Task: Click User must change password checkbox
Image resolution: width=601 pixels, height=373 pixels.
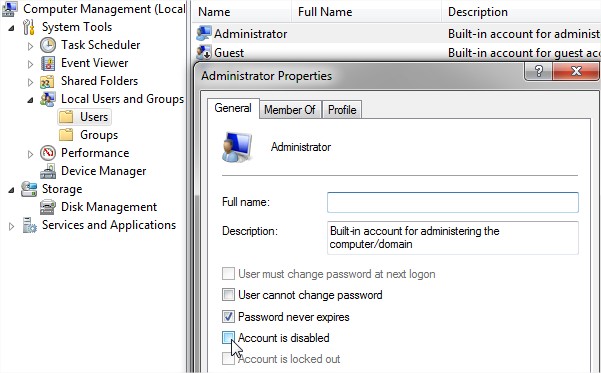Action: point(228,274)
